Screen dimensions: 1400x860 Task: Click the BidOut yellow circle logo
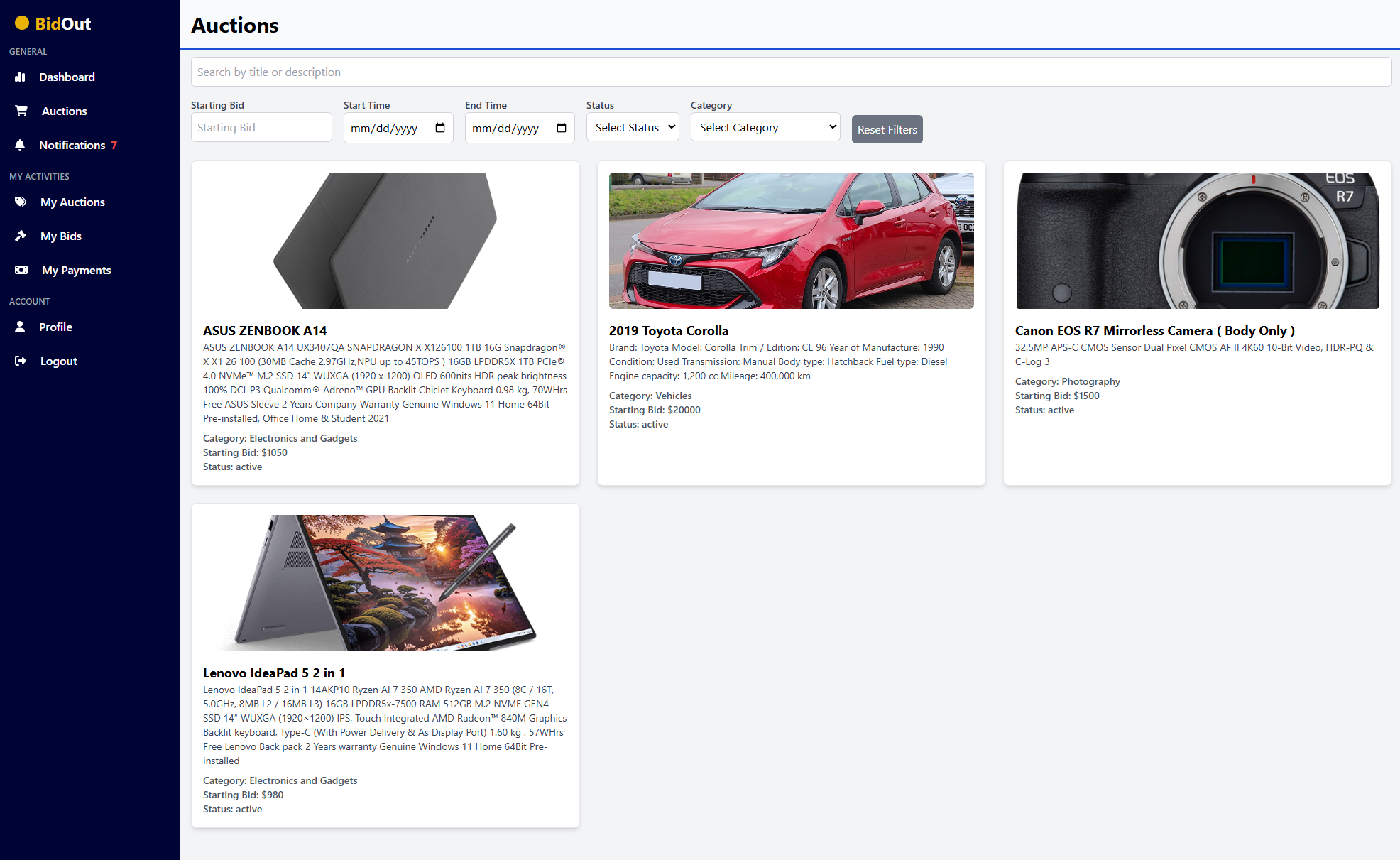click(x=22, y=23)
